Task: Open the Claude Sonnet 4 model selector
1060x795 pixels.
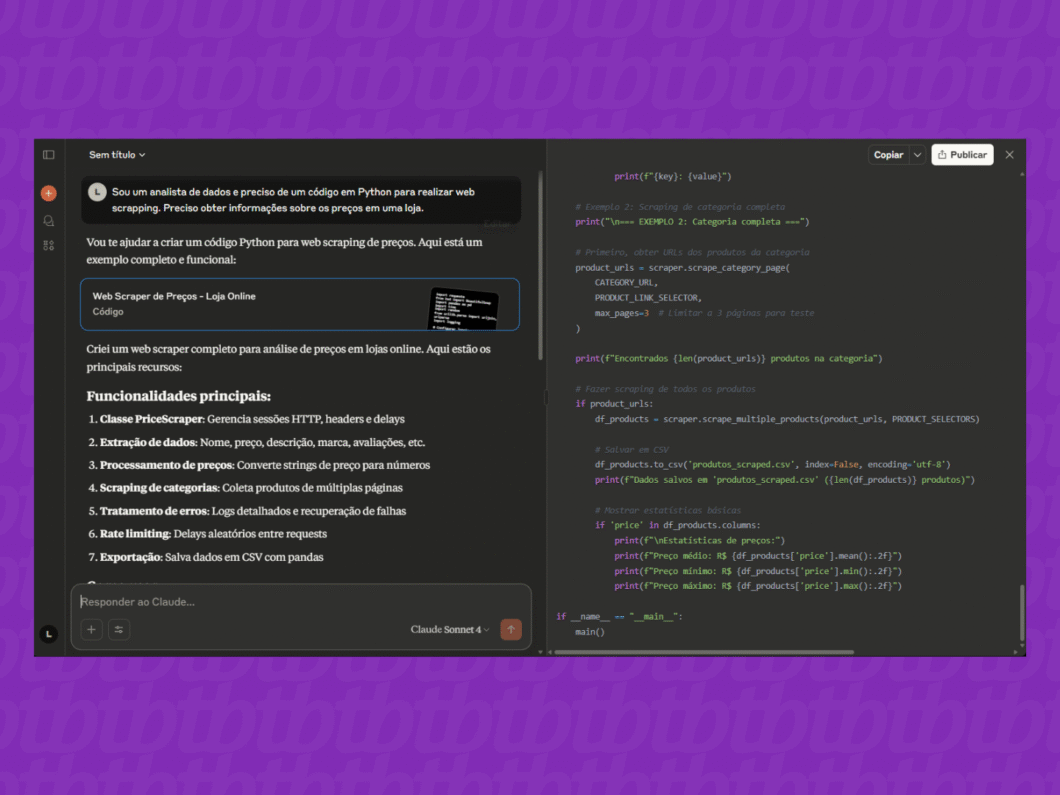Action: coord(449,630)
